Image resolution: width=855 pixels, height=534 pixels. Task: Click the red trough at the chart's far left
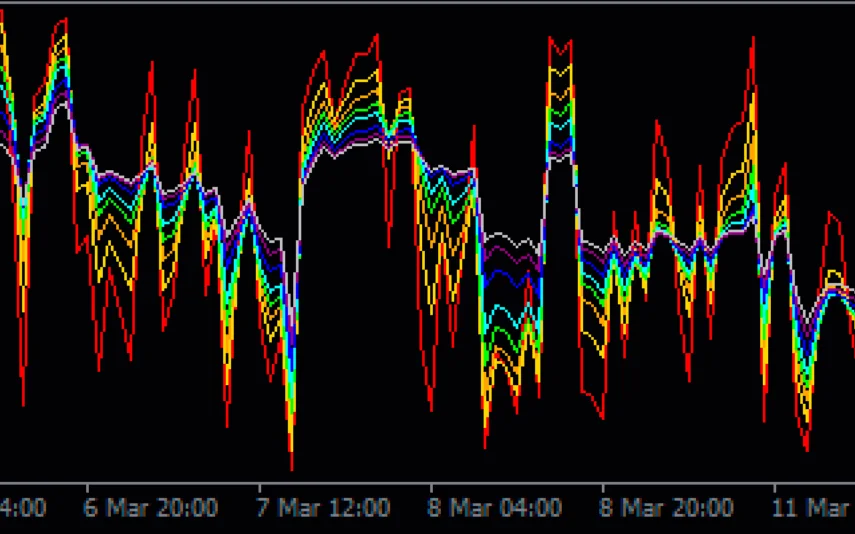[x=23, y=405]
